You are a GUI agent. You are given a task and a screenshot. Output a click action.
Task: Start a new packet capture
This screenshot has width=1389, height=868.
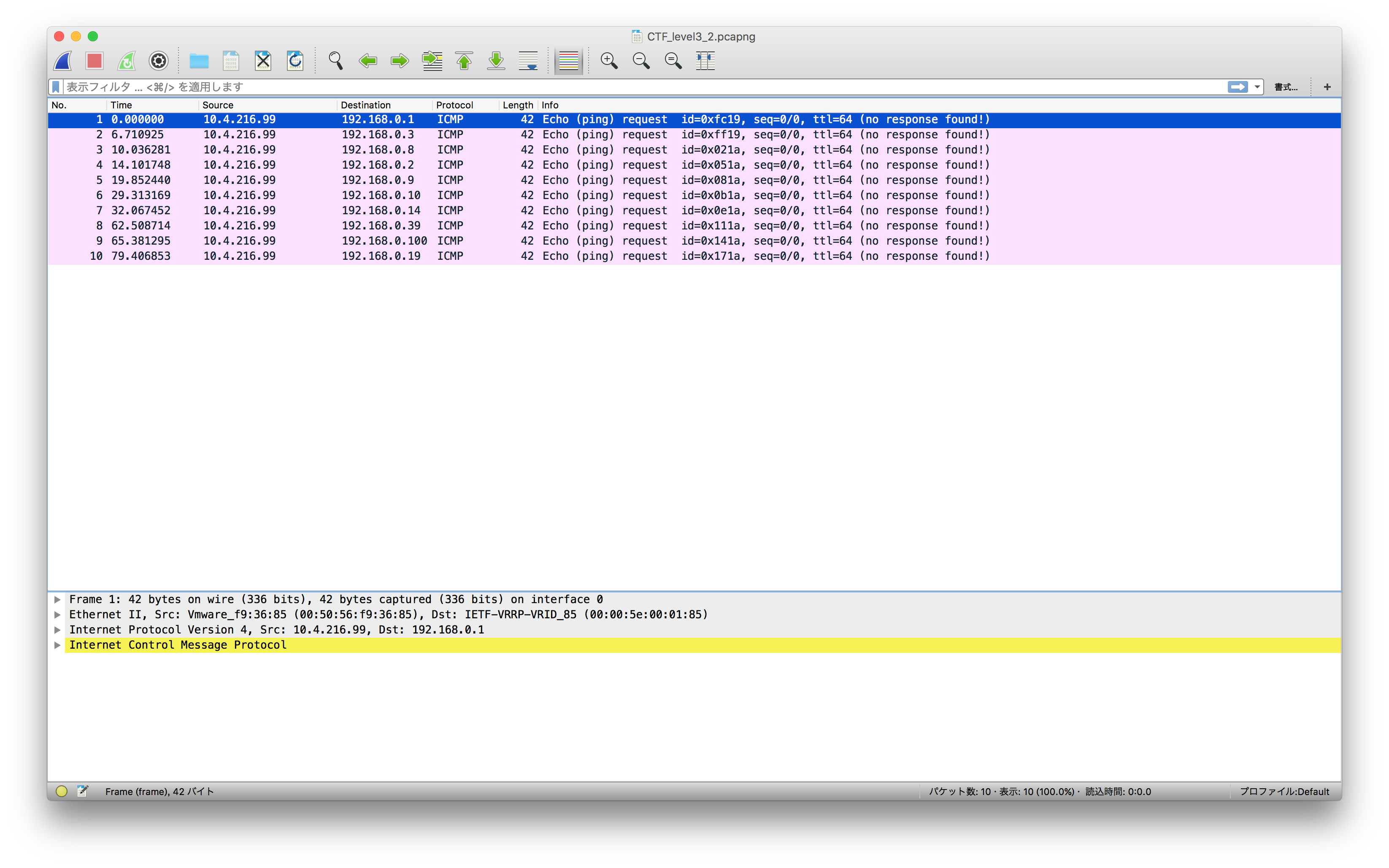62,61
